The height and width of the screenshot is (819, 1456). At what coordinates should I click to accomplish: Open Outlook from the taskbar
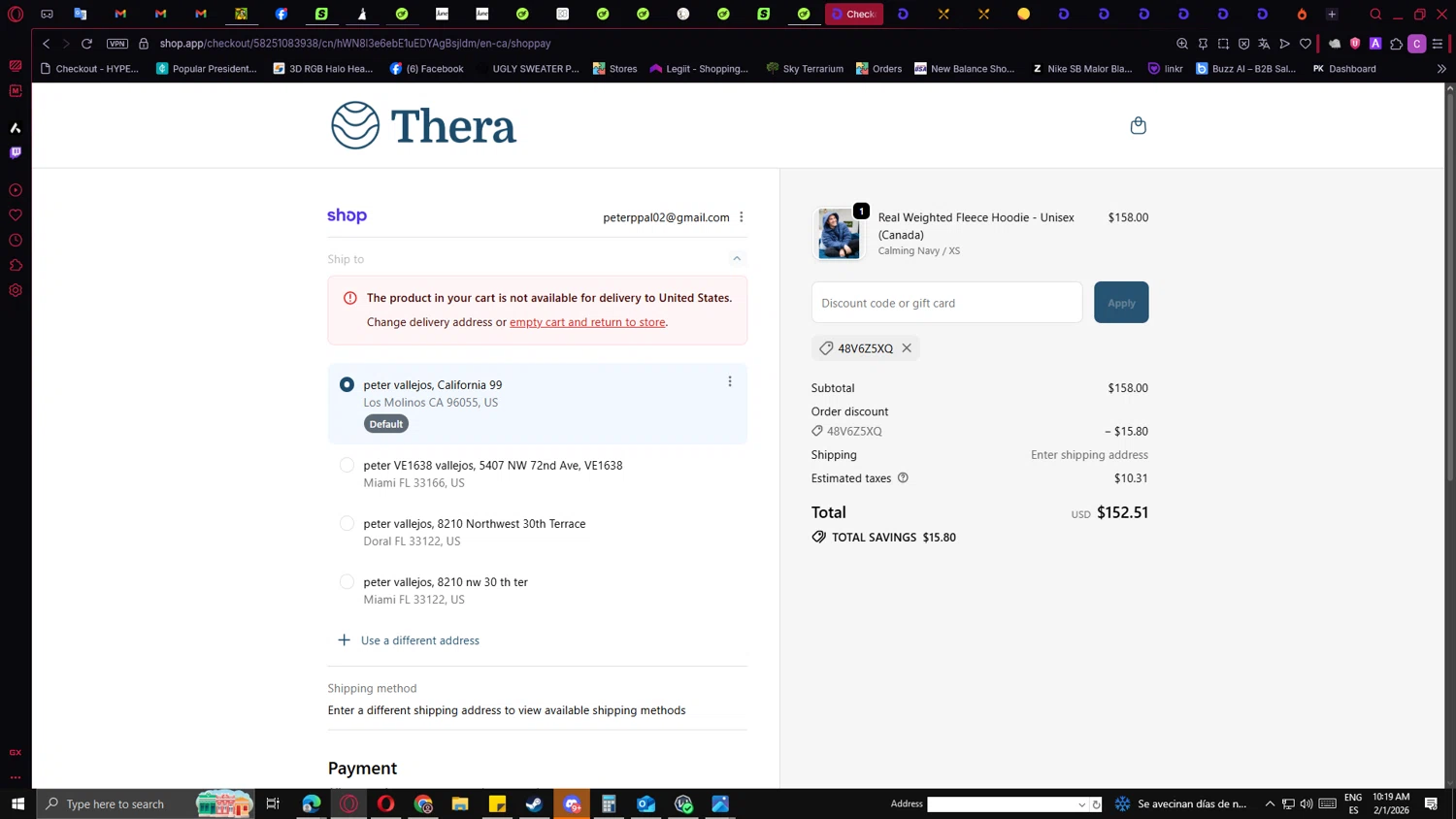coord(646,803)
